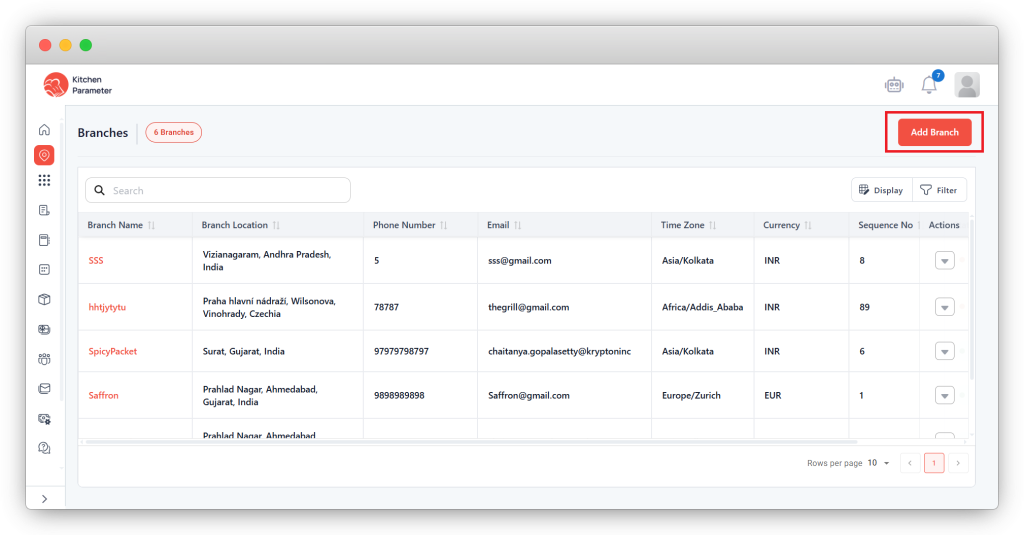Click the cube box sidebar icon
Image resolution: width=1024 pixels, height=535 pixels.
(44, 299)
